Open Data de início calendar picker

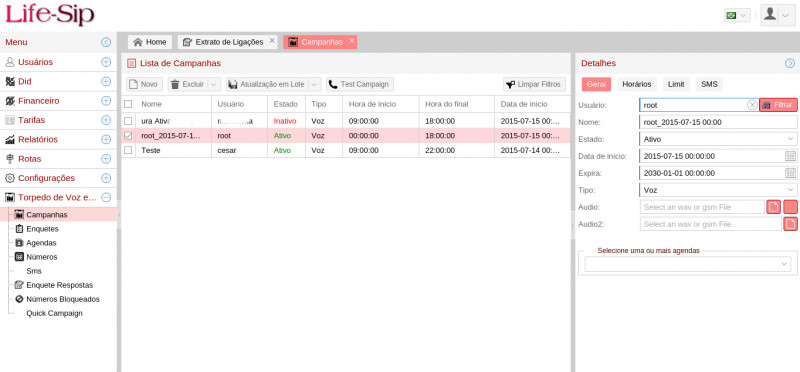click(790, 156)
